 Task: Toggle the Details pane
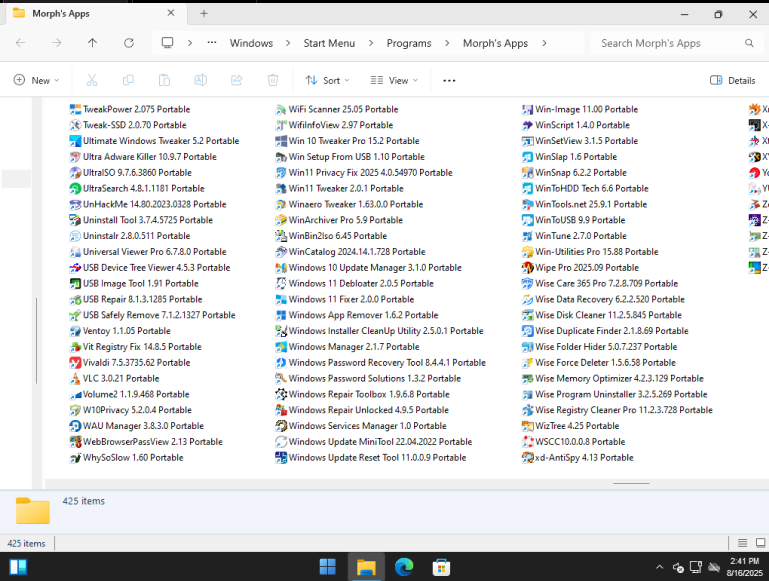tap(733, 80)
